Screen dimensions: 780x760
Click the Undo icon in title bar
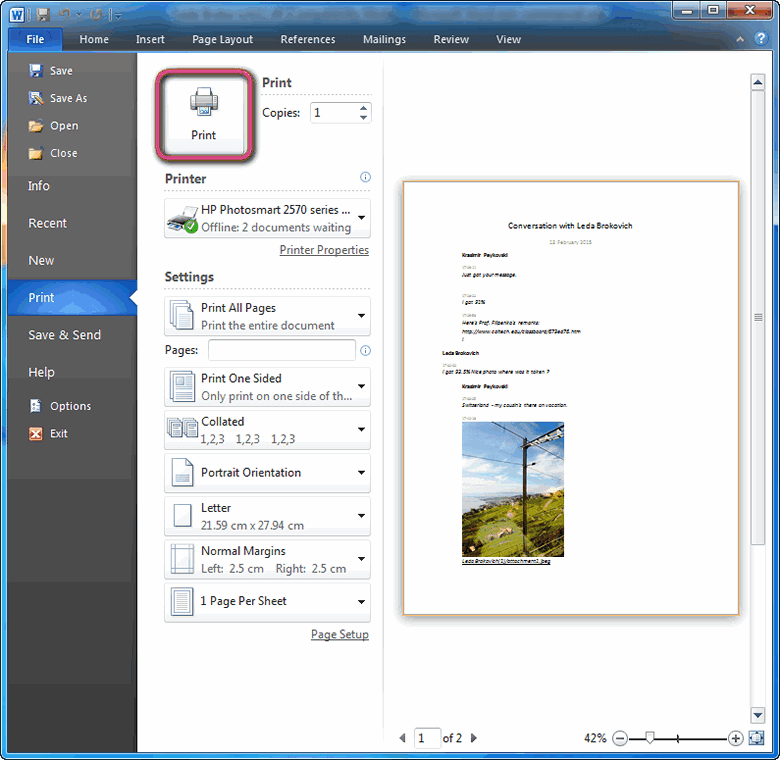65,14
